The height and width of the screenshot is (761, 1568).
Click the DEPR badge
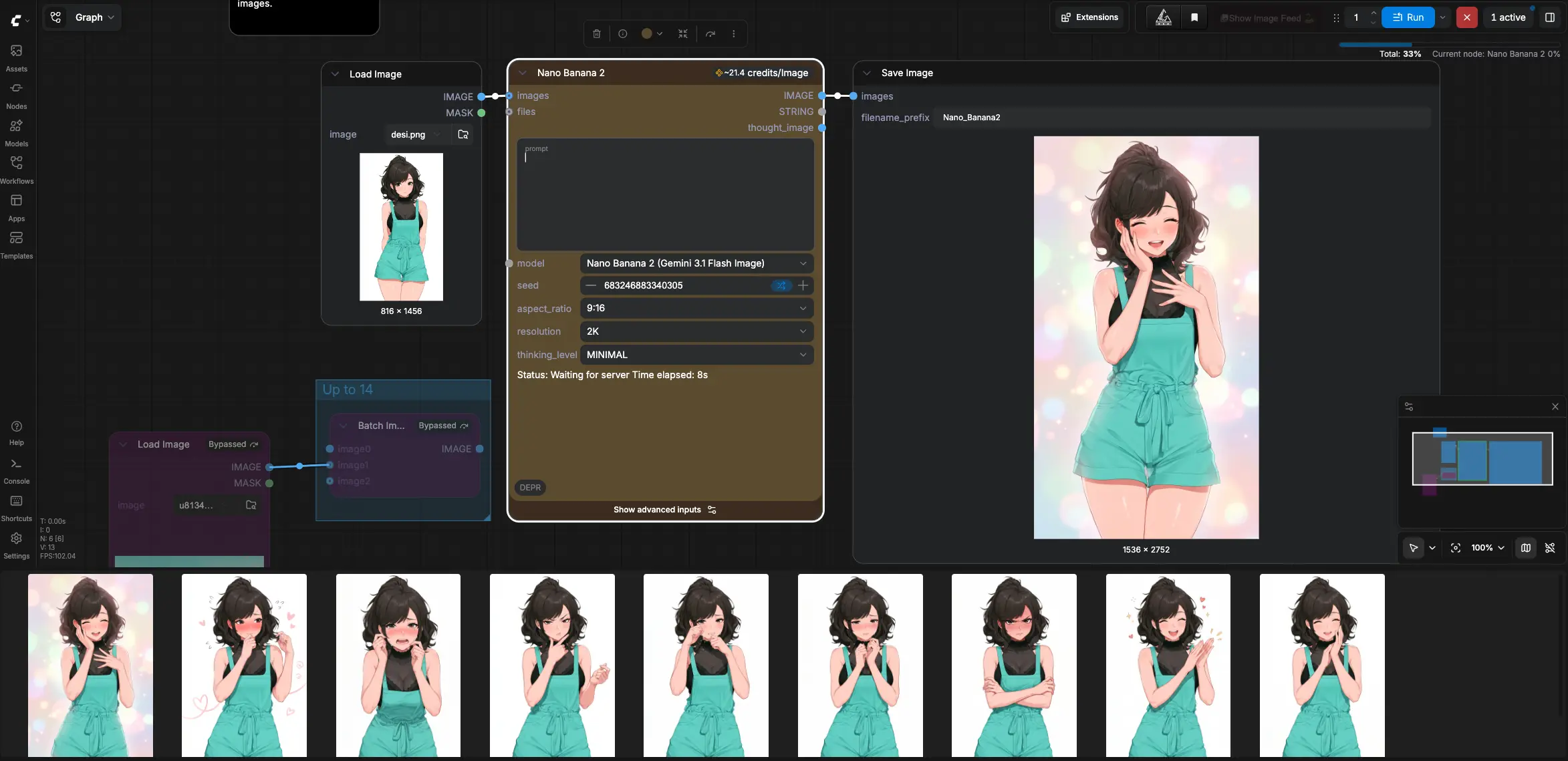tap(530, 488)
